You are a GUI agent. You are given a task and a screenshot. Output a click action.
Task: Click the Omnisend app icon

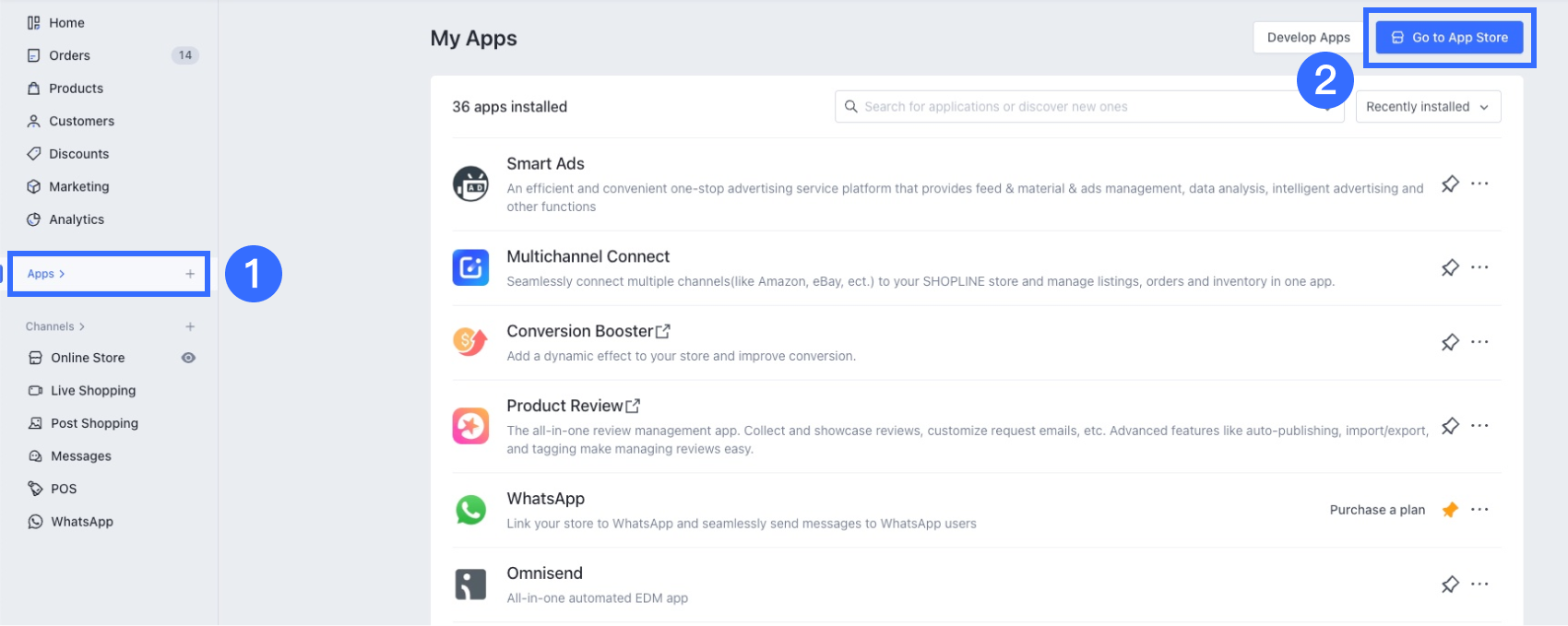click(x=470, y=585)
